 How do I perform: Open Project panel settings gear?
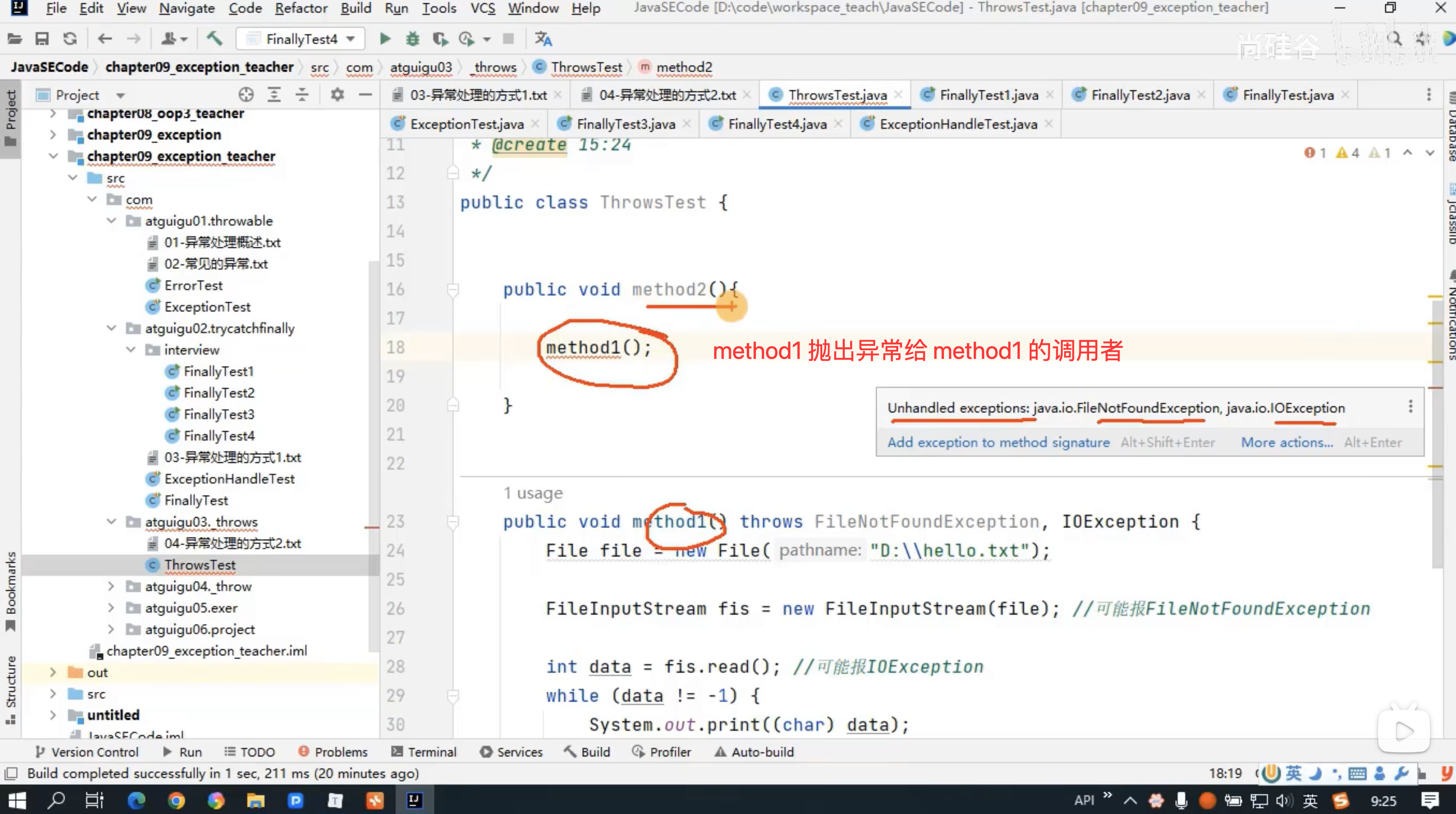click(338, 94)
